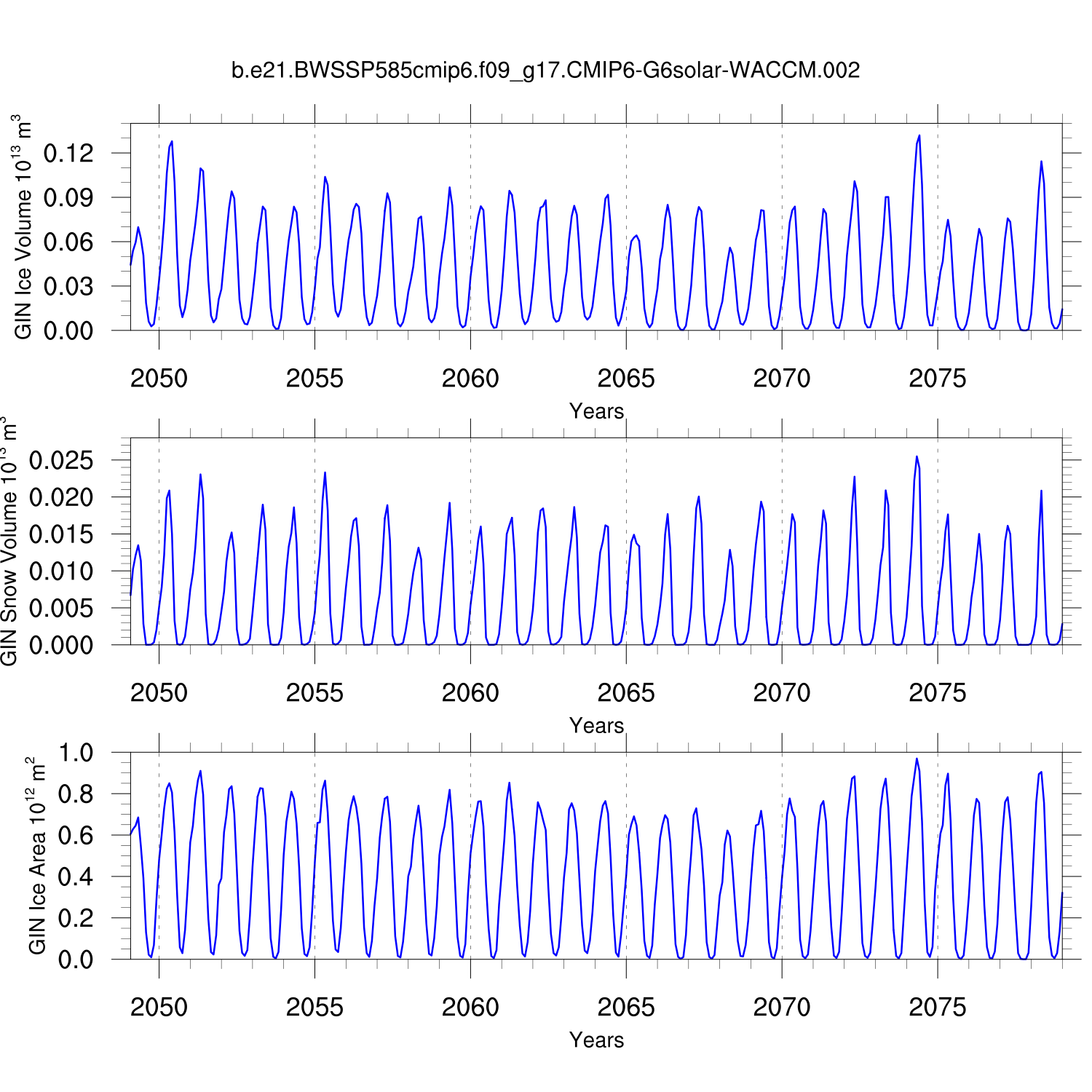Click the 0.06 tick on ice volume axis
This screenshot has width=1092, height=1092.
tap(68, 242)
